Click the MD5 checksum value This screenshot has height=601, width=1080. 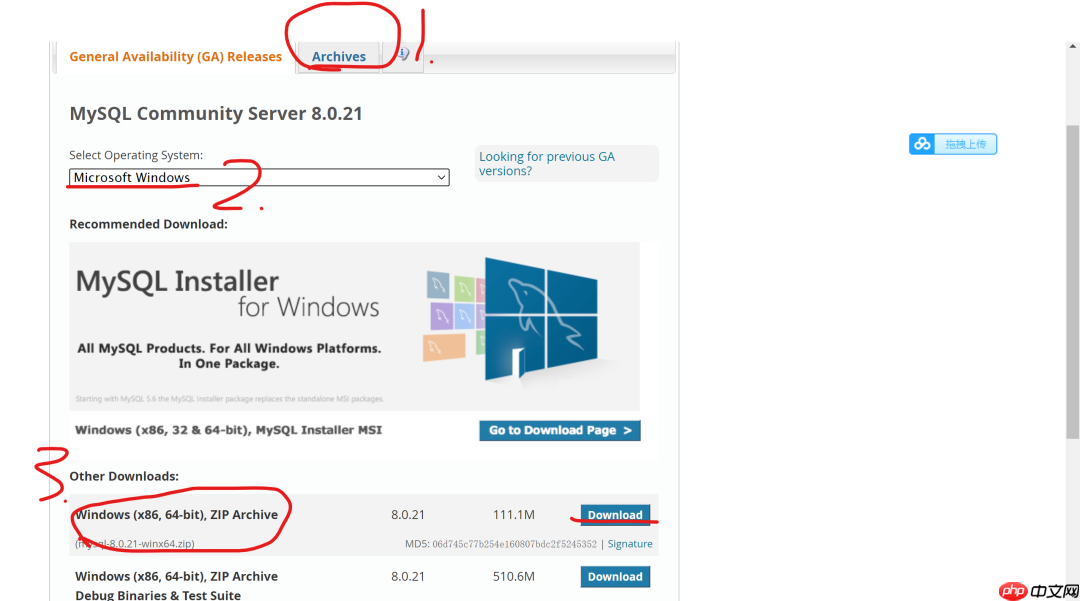point(515,544)
